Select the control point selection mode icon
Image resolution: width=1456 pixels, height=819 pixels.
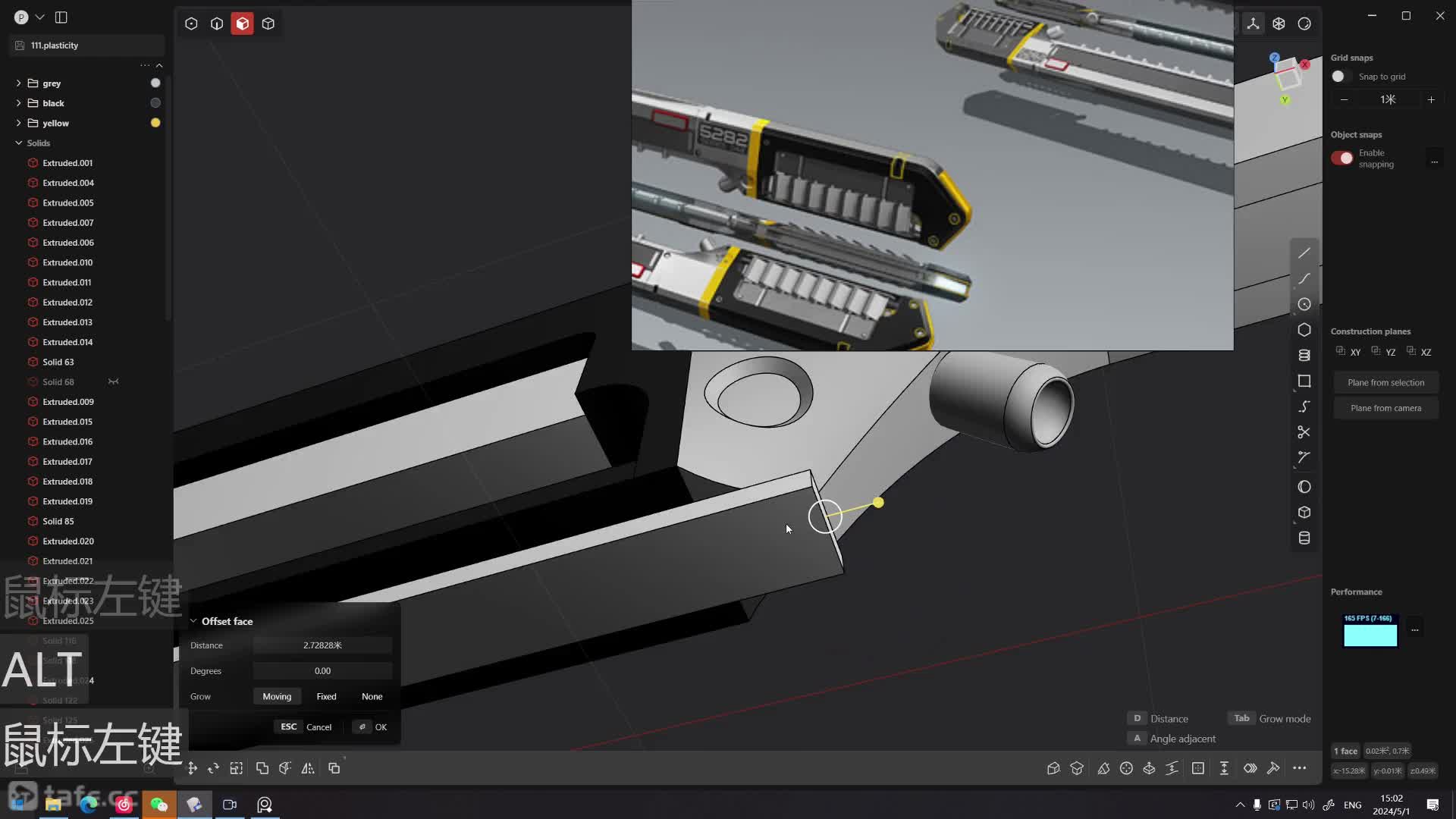(191, 24)
